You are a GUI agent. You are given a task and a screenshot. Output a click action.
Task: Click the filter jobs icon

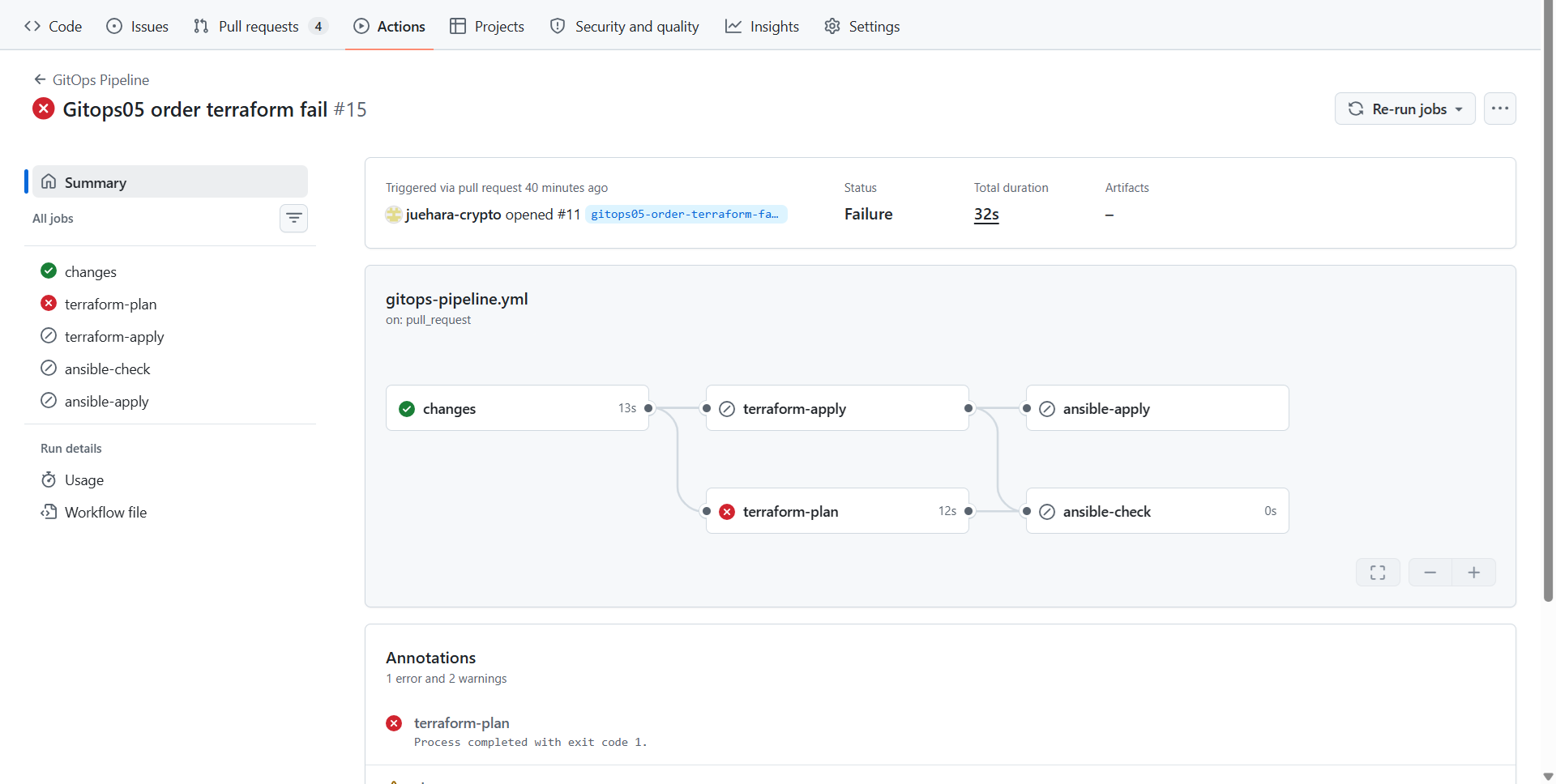293,218
